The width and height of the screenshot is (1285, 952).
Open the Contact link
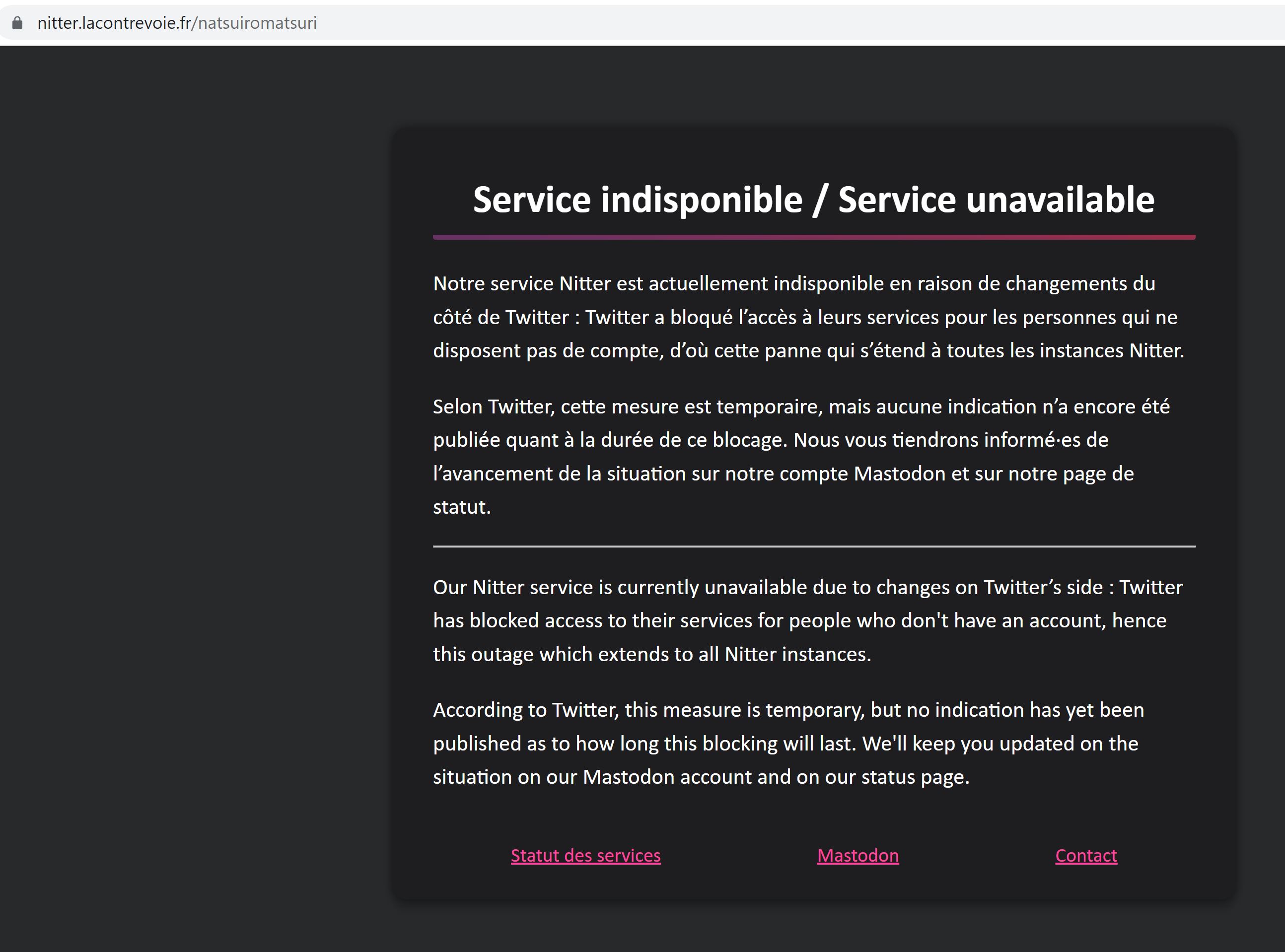point(1086,856)
